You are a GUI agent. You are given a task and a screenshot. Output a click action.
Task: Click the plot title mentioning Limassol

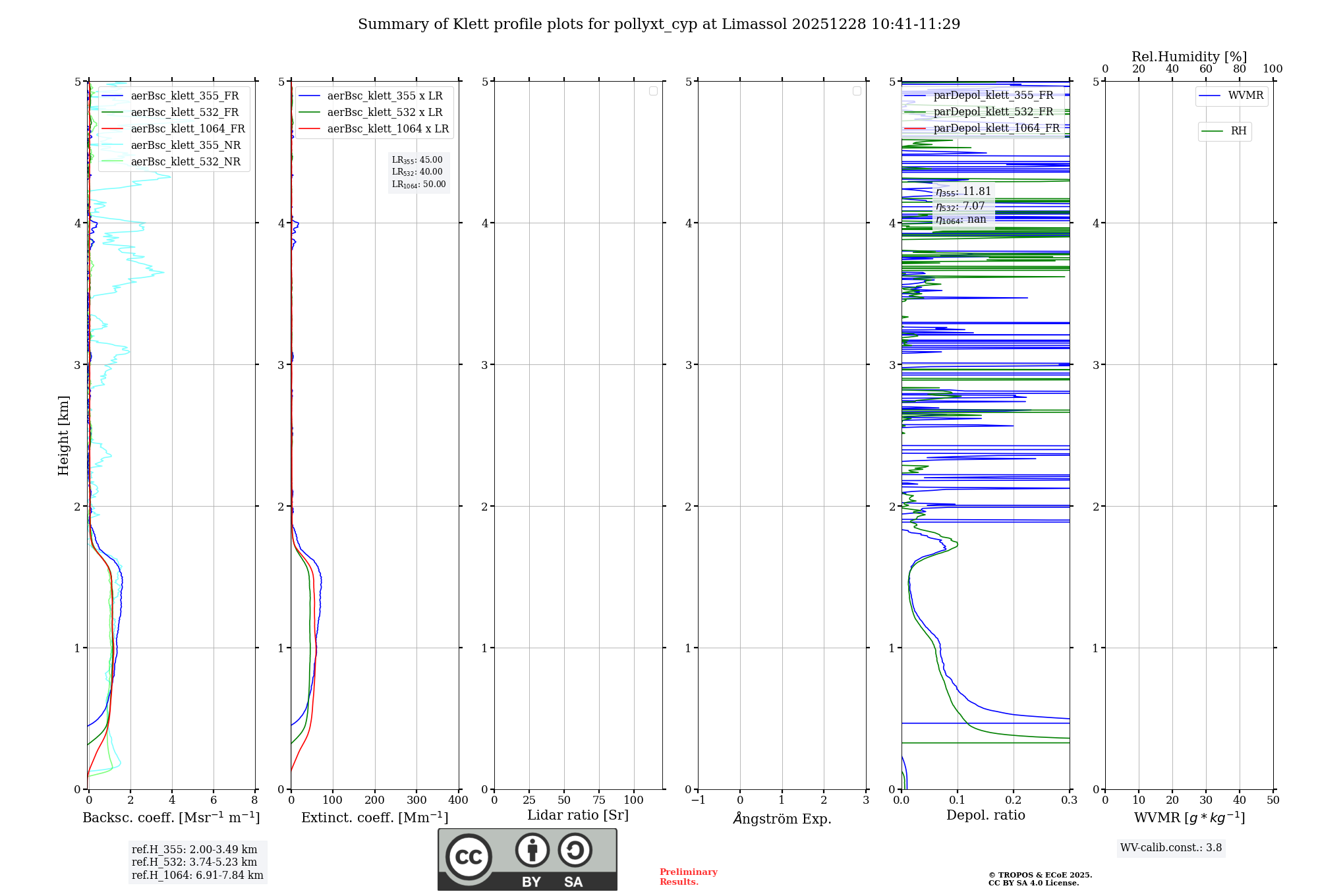pyautogui.click(x=659, y=24)
